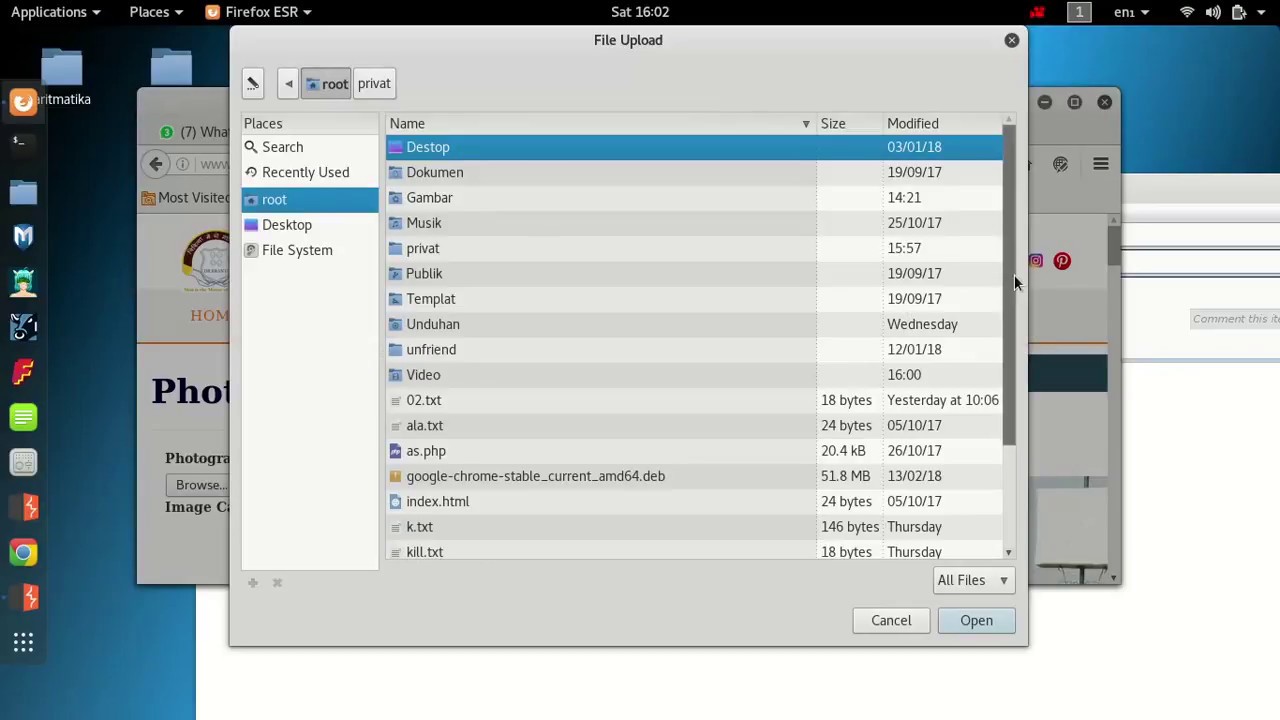Screen dimensions: 1280x720
Task: Open the file manager folder icon
Action: pyautogui.click(x=23, y=192)
